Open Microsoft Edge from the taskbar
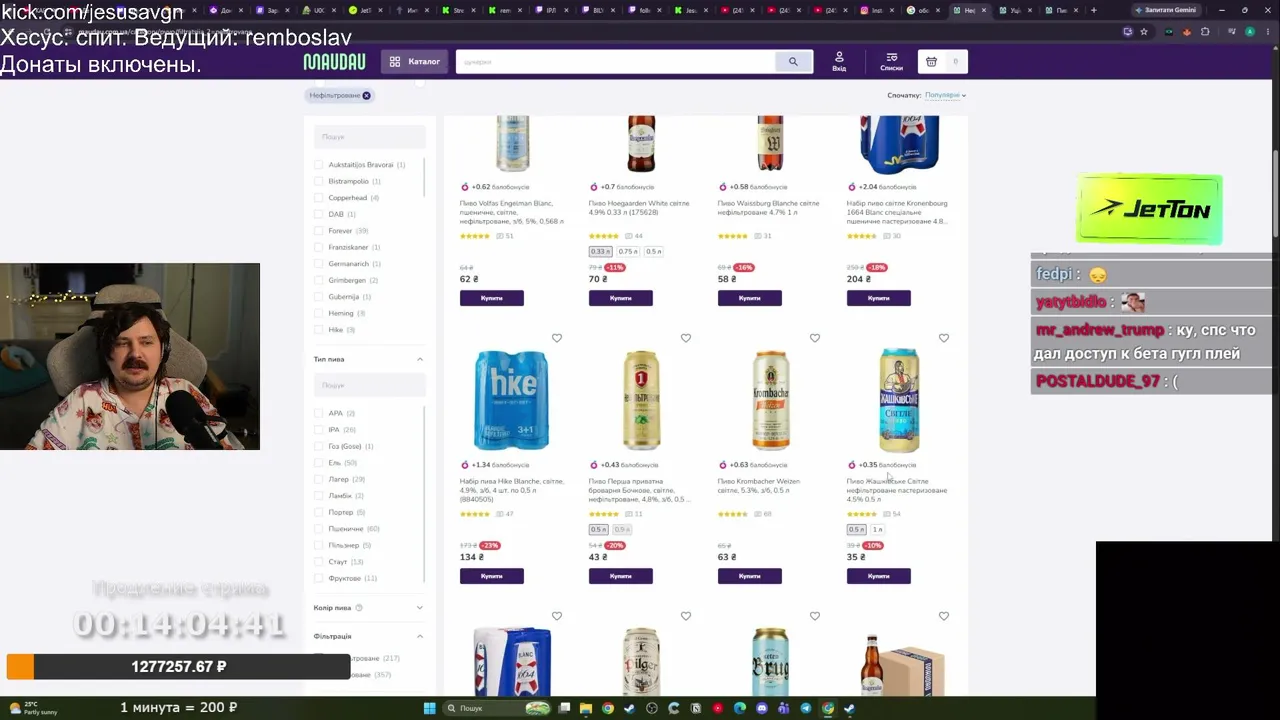 pyautogui.click(x=740, y=708)
